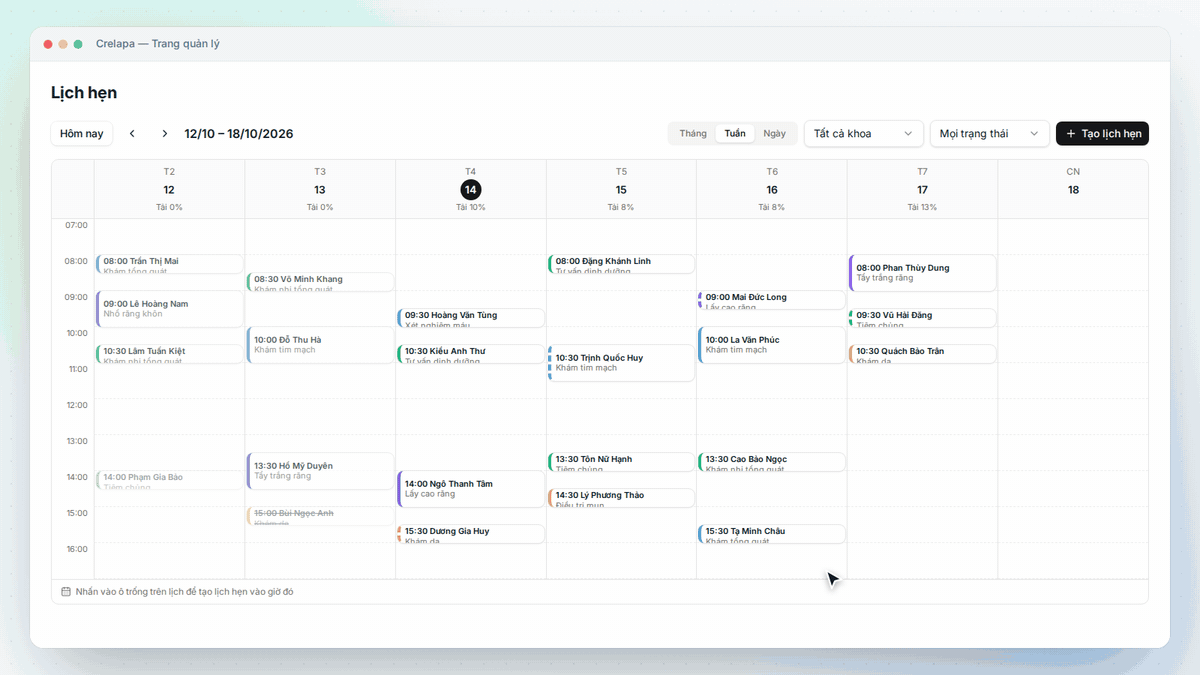Open Vũ Hải Đăng 09:30 appointment
This screenshot has width=1200, height=675.
point(923,318)
